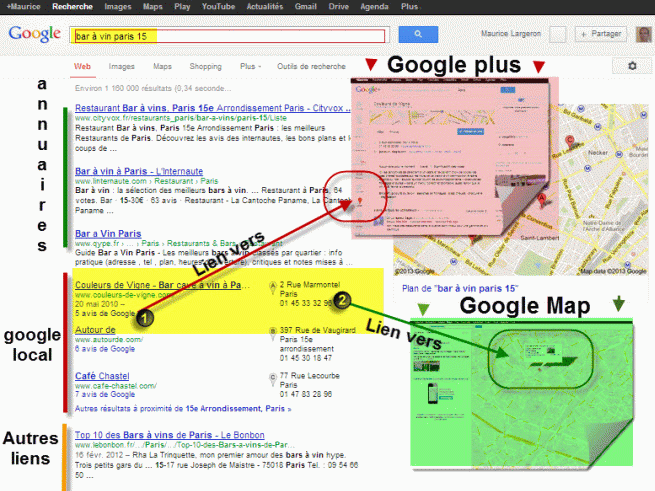This screenshot has height=491, width=655.
Task: Open Outils de recherche
Action: click(311, 66)
